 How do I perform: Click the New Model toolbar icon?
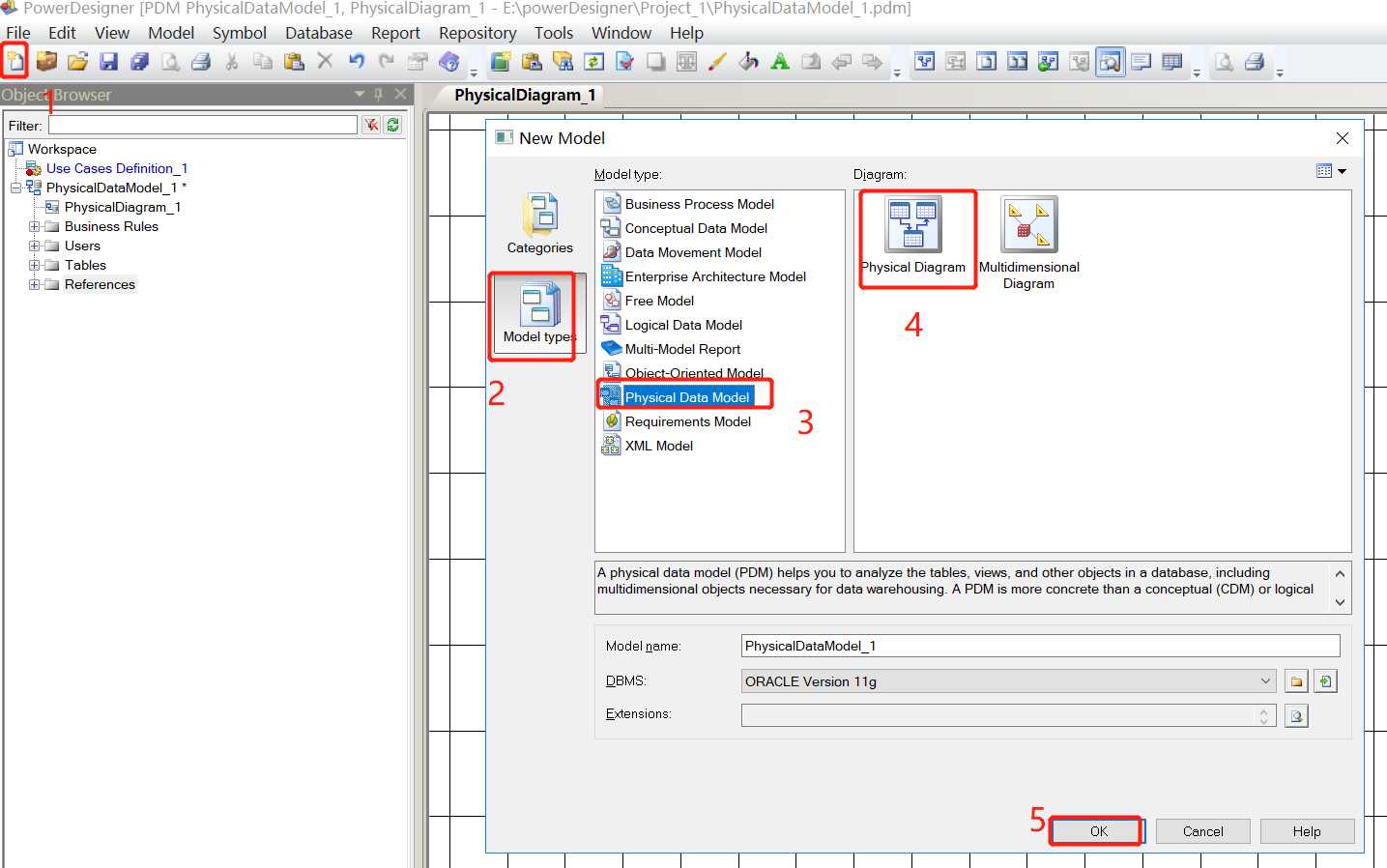(14, 61)
